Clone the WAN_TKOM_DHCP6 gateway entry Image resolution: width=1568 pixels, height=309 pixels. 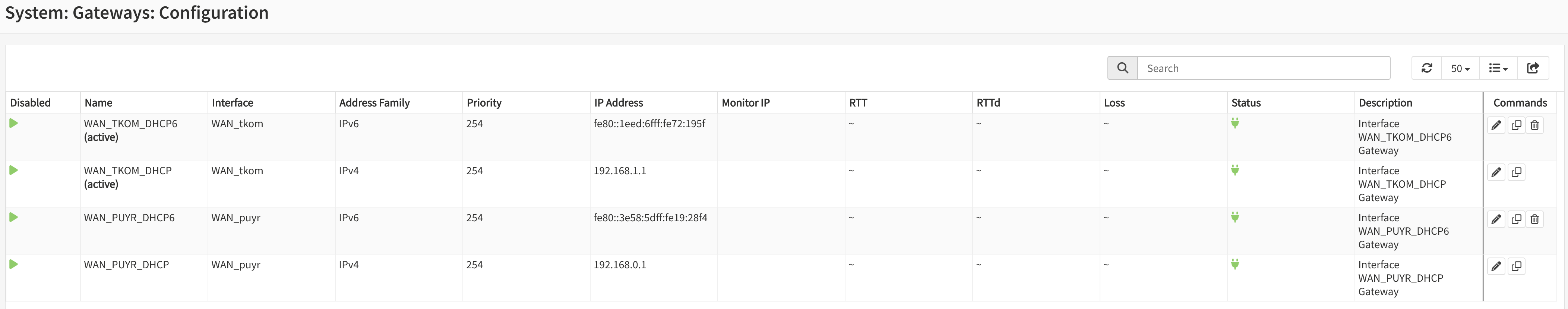(x=1516, y=125)
